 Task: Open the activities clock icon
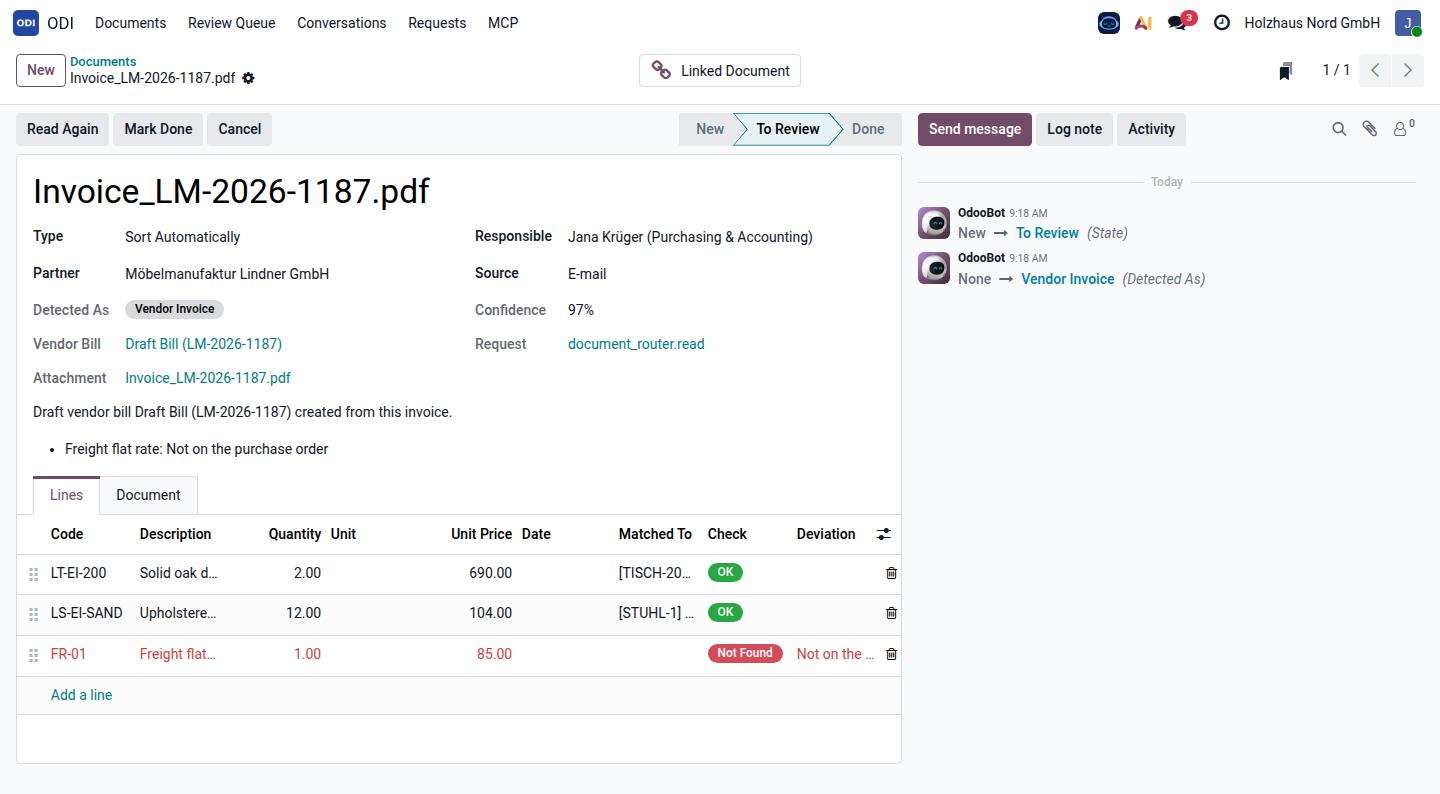tap(1222, 22)
